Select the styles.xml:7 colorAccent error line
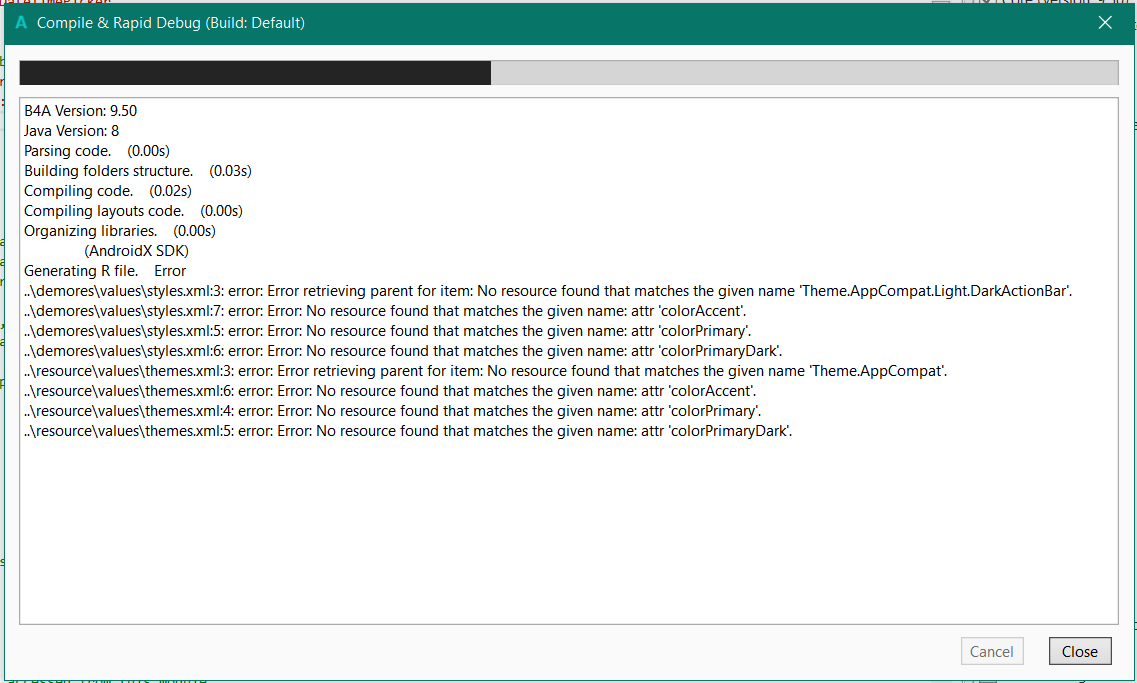 (385, 311)
